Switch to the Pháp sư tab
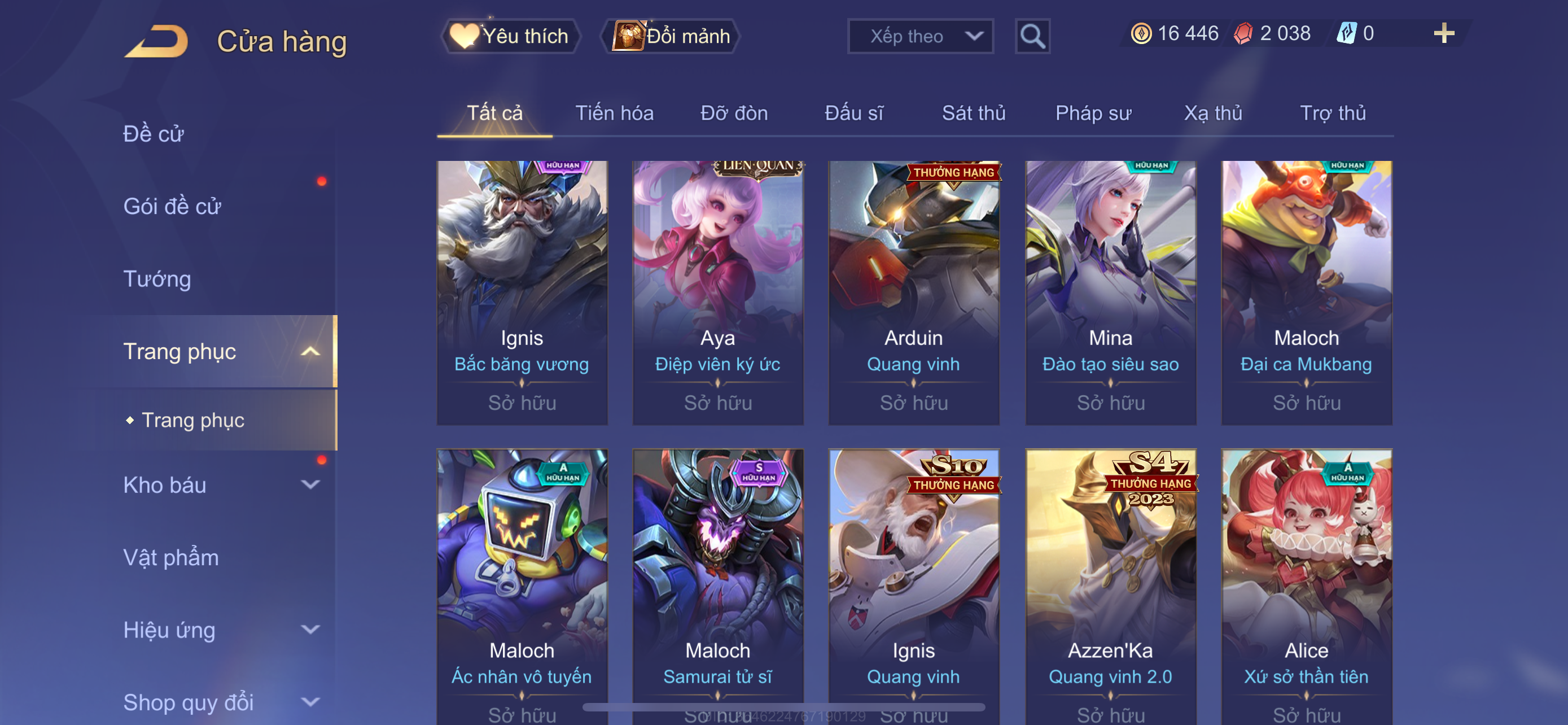 [x=1093, y=113]
